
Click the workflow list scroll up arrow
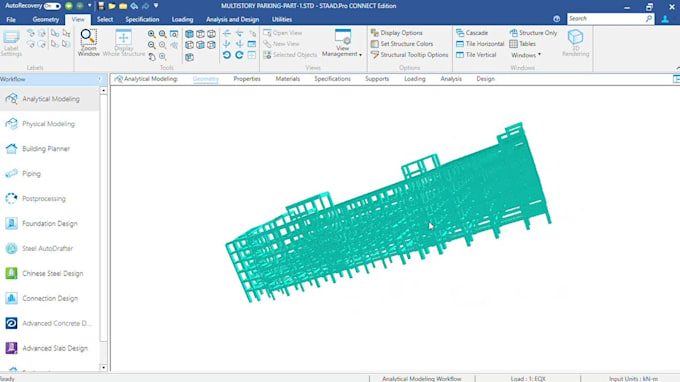click(x=103, y=91)
